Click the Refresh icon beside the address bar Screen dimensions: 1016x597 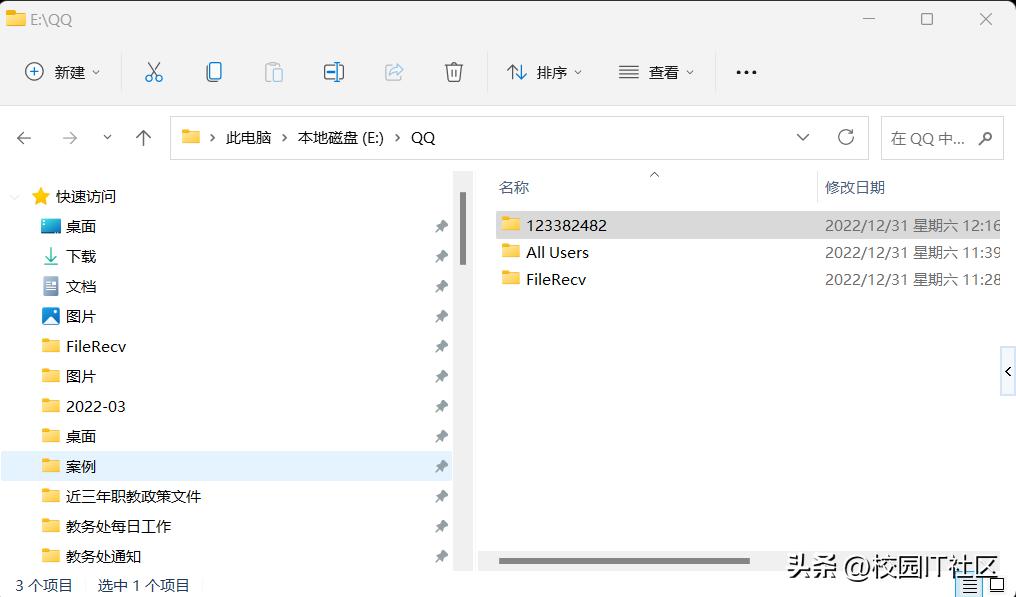pos(846,137)
